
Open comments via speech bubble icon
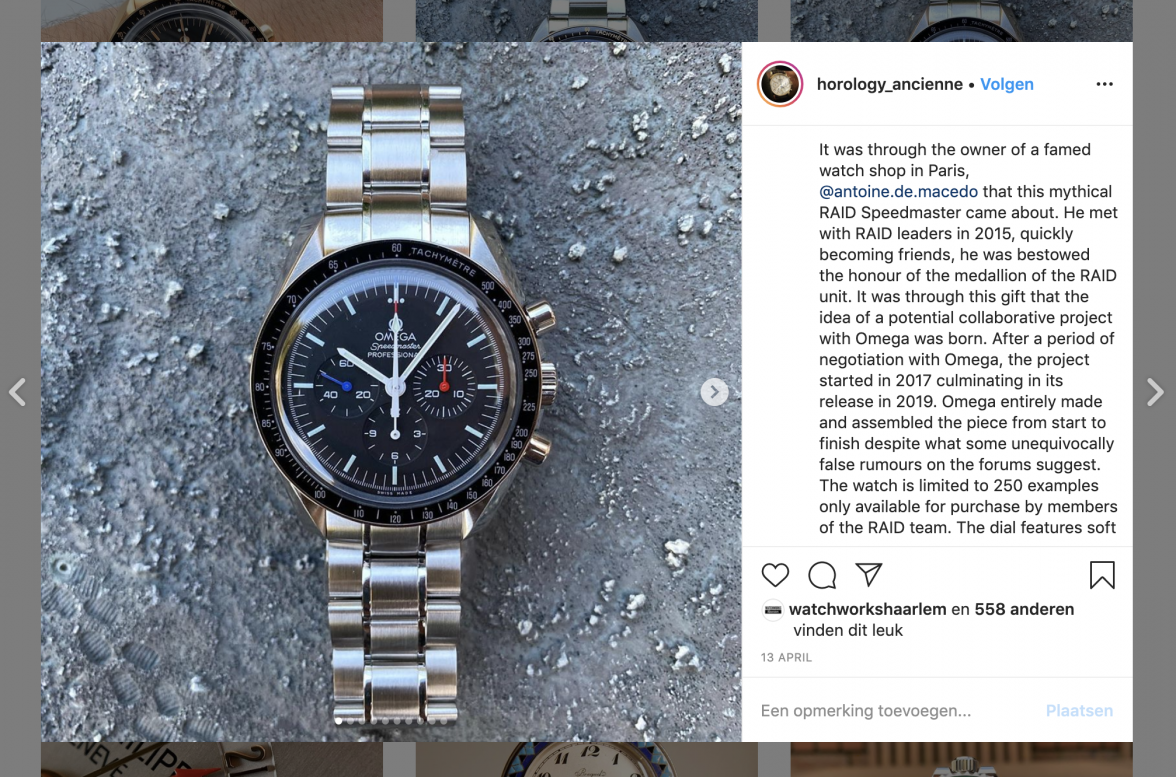[822, 575]
